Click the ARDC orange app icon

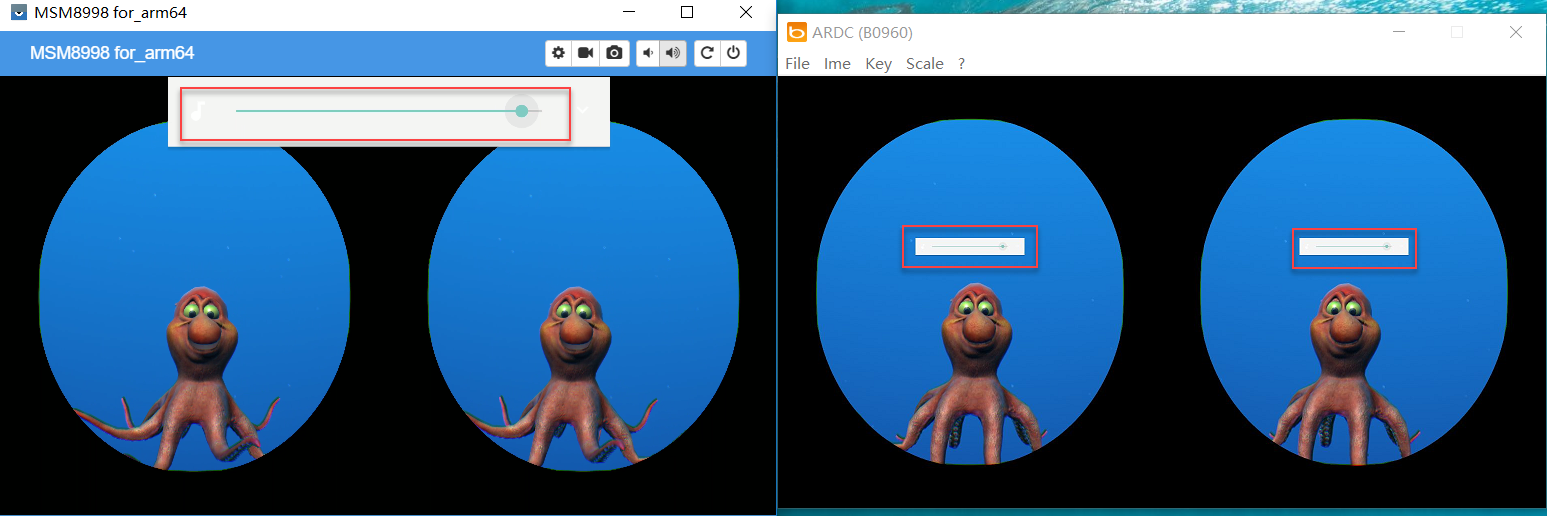(797, 32)
